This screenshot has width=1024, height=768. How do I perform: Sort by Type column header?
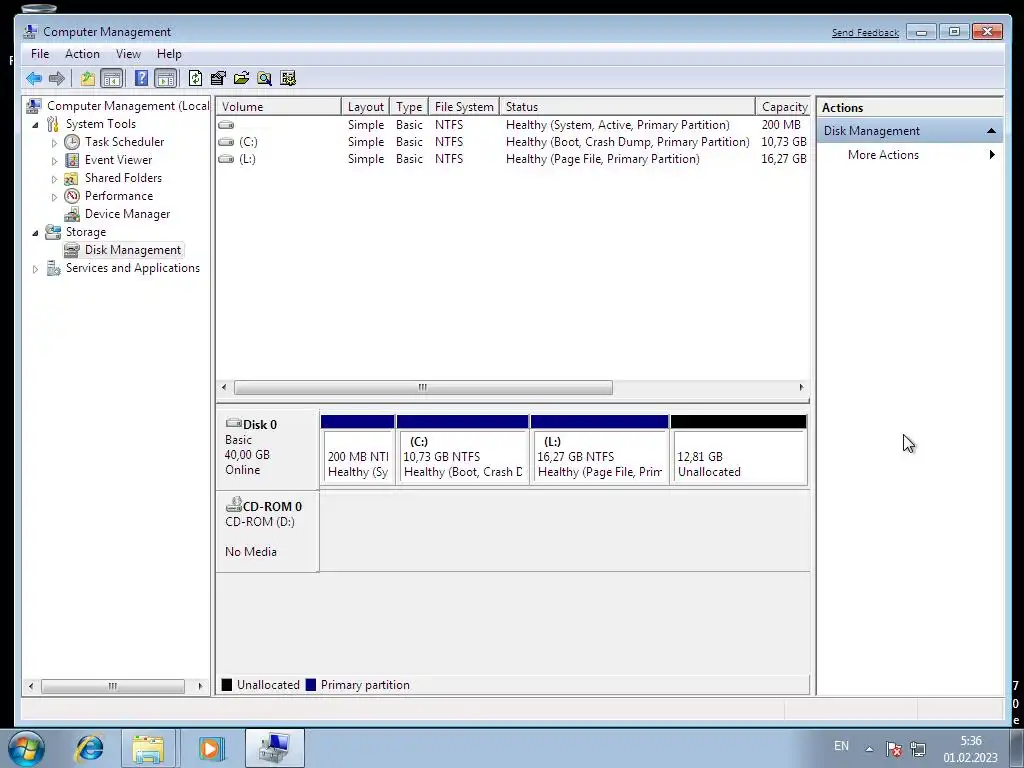click(409, 106)
